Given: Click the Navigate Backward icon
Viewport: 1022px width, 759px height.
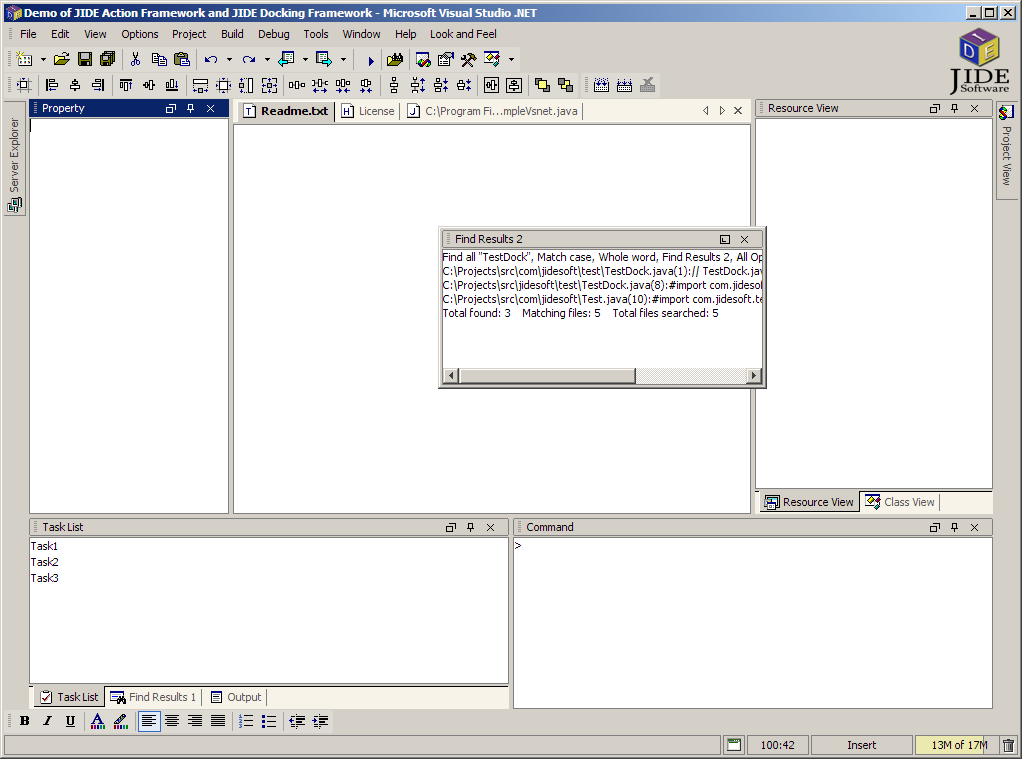Looking at the screenshot, I should 286,59.
